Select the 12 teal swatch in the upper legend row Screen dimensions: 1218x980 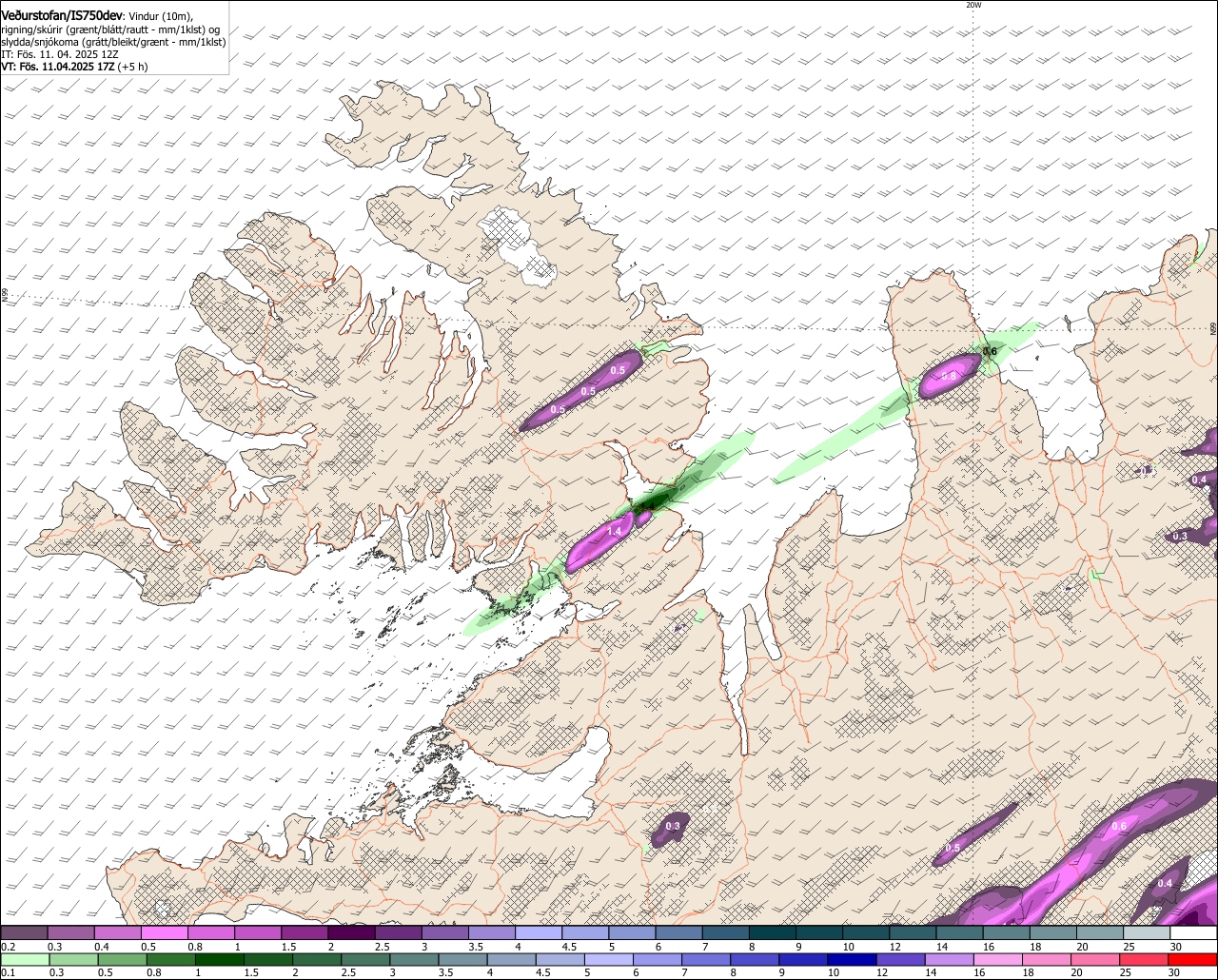coord(913,932)
